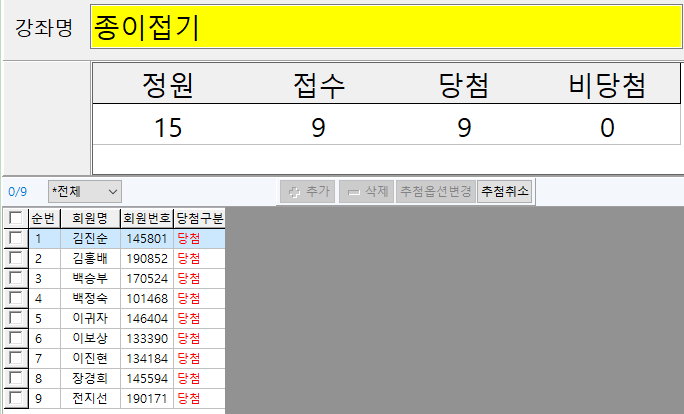Select member name 이진현

[90, 358]
